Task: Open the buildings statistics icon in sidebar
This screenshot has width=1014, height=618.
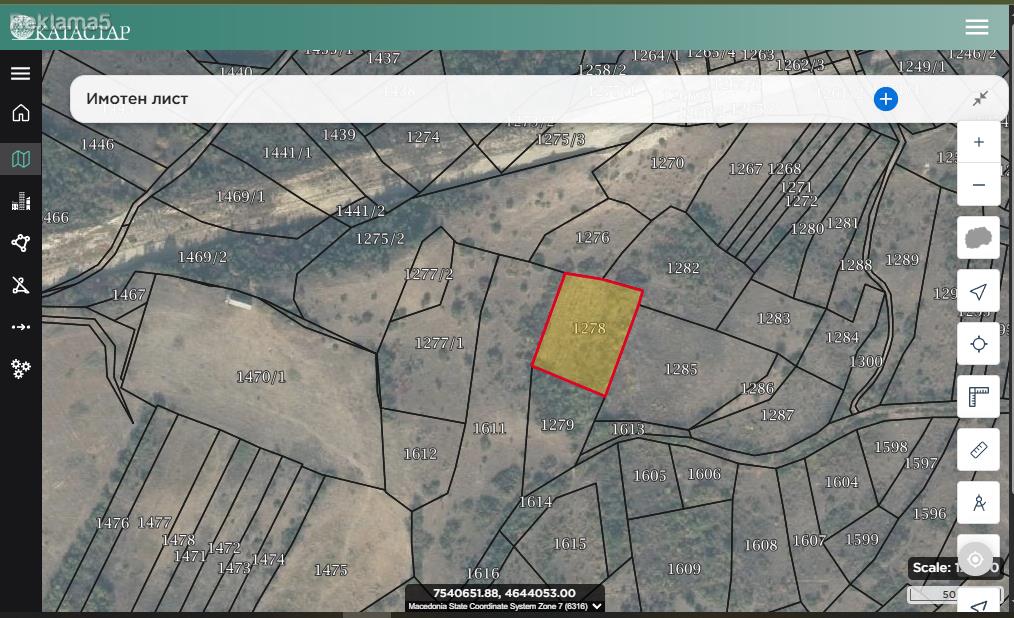Action: pyautogui.click(x=21, y=201)
